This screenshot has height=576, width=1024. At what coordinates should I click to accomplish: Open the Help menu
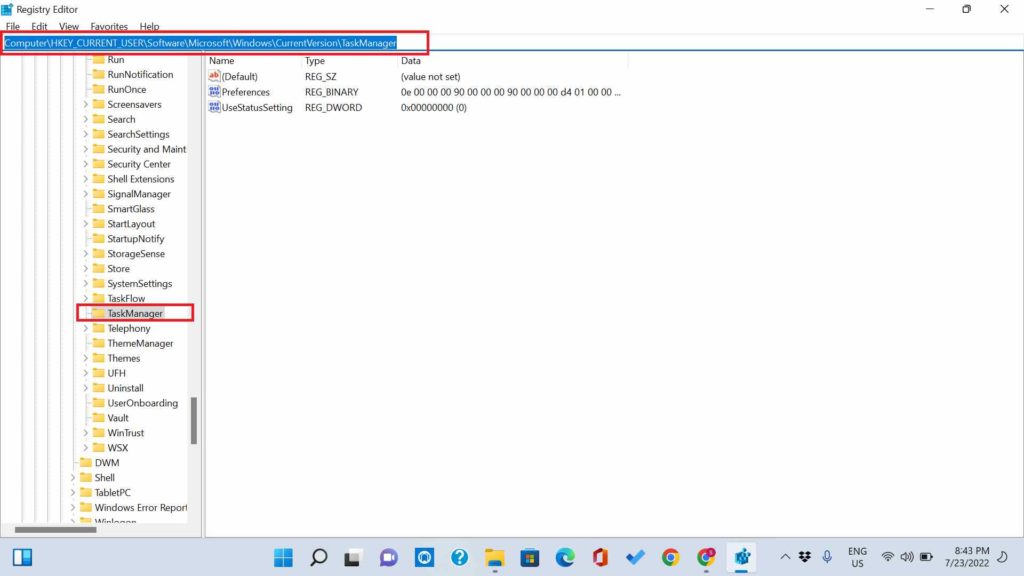point(150,27)
